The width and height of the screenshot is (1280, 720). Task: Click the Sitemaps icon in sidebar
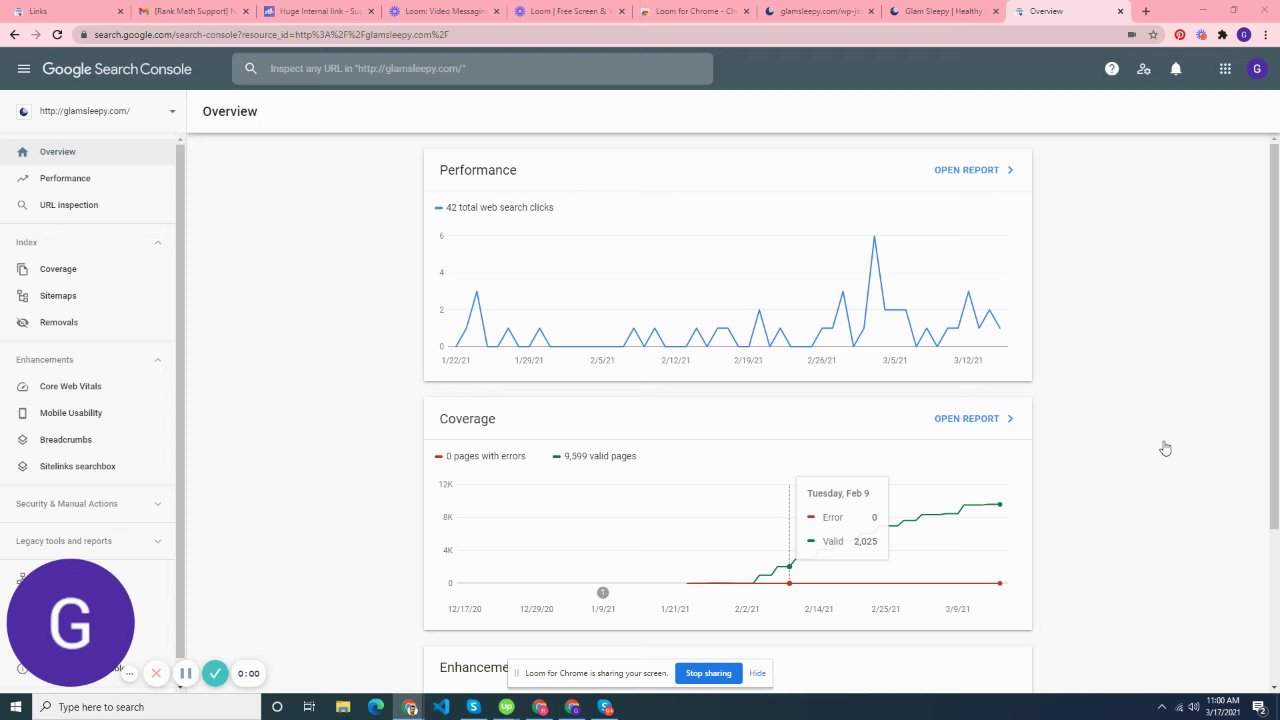coord(23,296)
